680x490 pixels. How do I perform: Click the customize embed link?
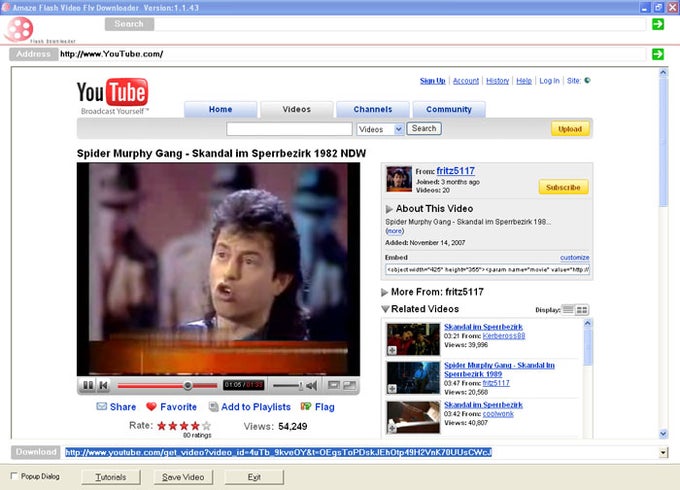[x=574, y=257]
